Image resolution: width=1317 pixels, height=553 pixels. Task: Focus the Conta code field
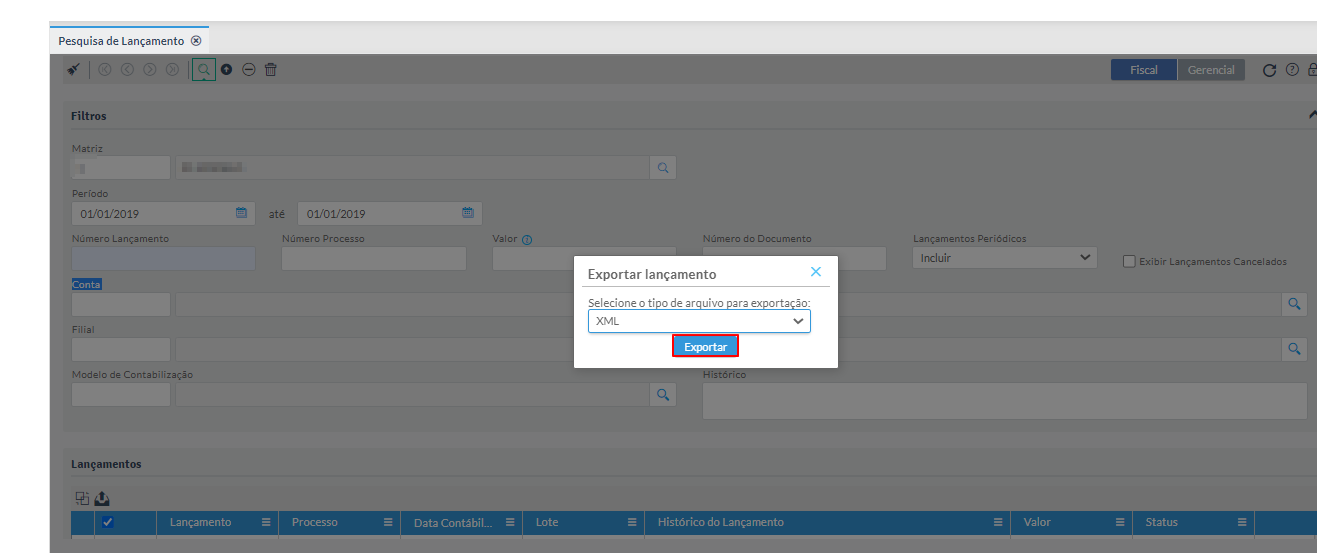pos(121,305)
